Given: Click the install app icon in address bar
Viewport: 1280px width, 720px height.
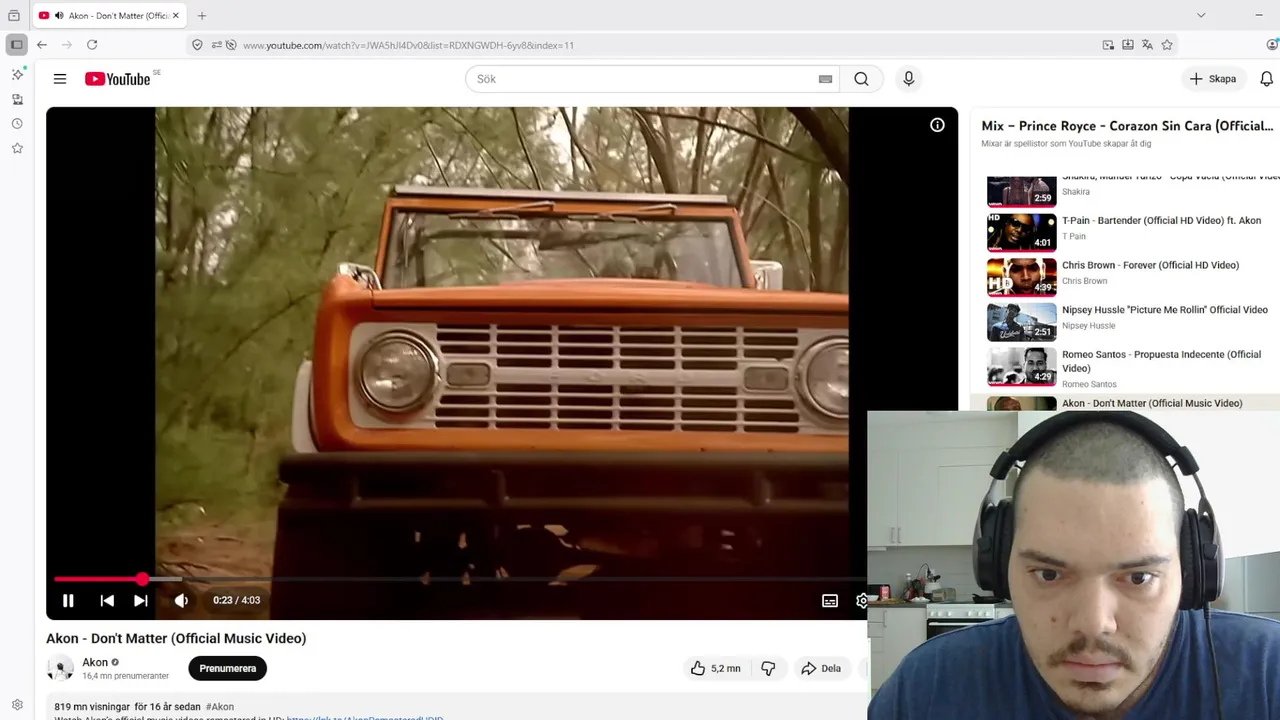Looking at the screenshot, I should (1128, 45).
